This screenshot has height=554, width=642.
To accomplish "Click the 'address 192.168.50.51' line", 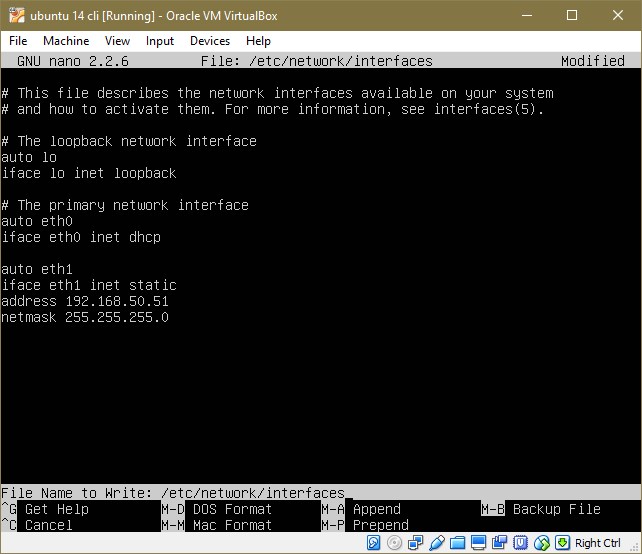I will [x=85, y=301].
